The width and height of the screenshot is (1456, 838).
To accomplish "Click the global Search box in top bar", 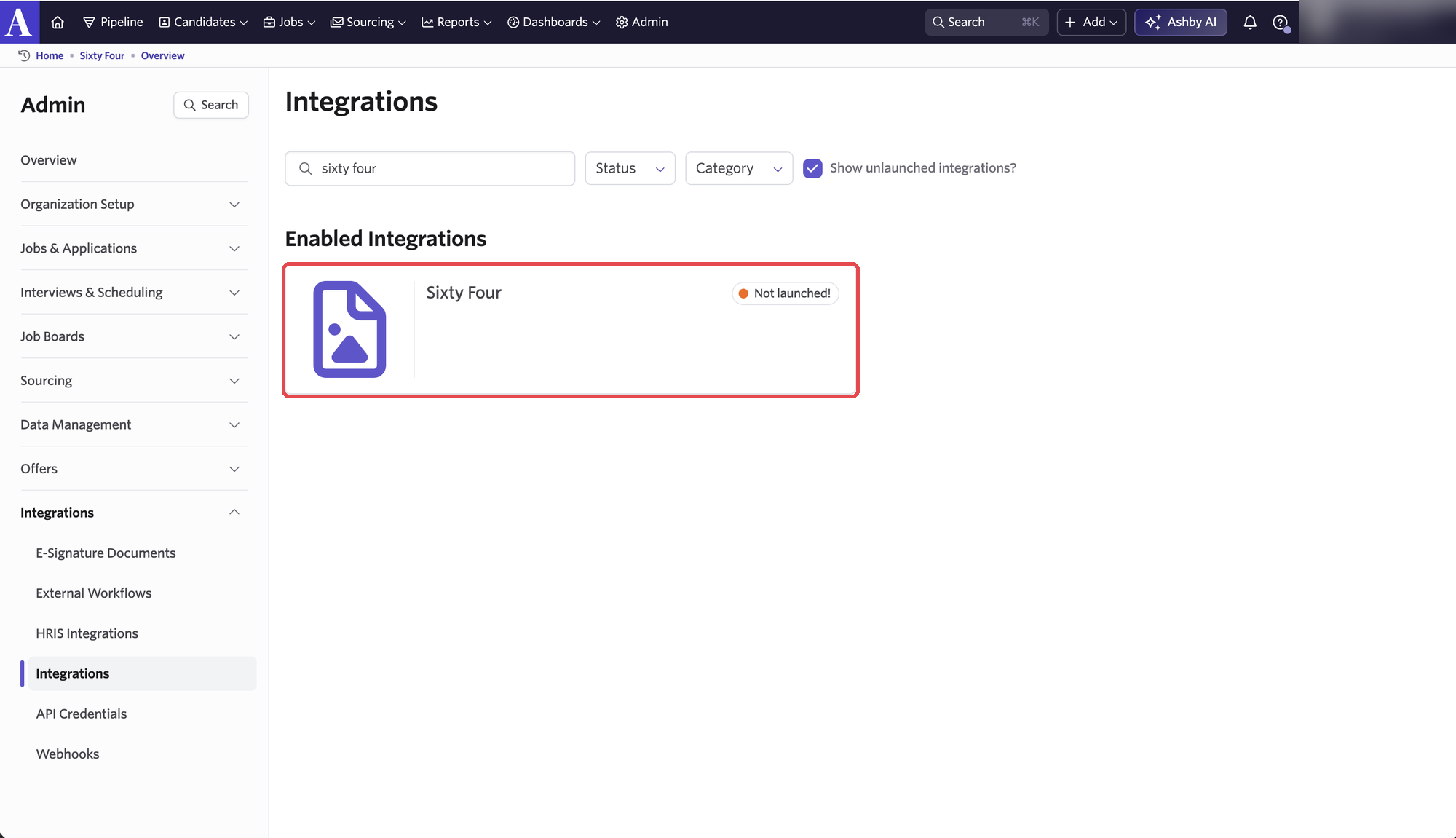I will coord(986,22).
